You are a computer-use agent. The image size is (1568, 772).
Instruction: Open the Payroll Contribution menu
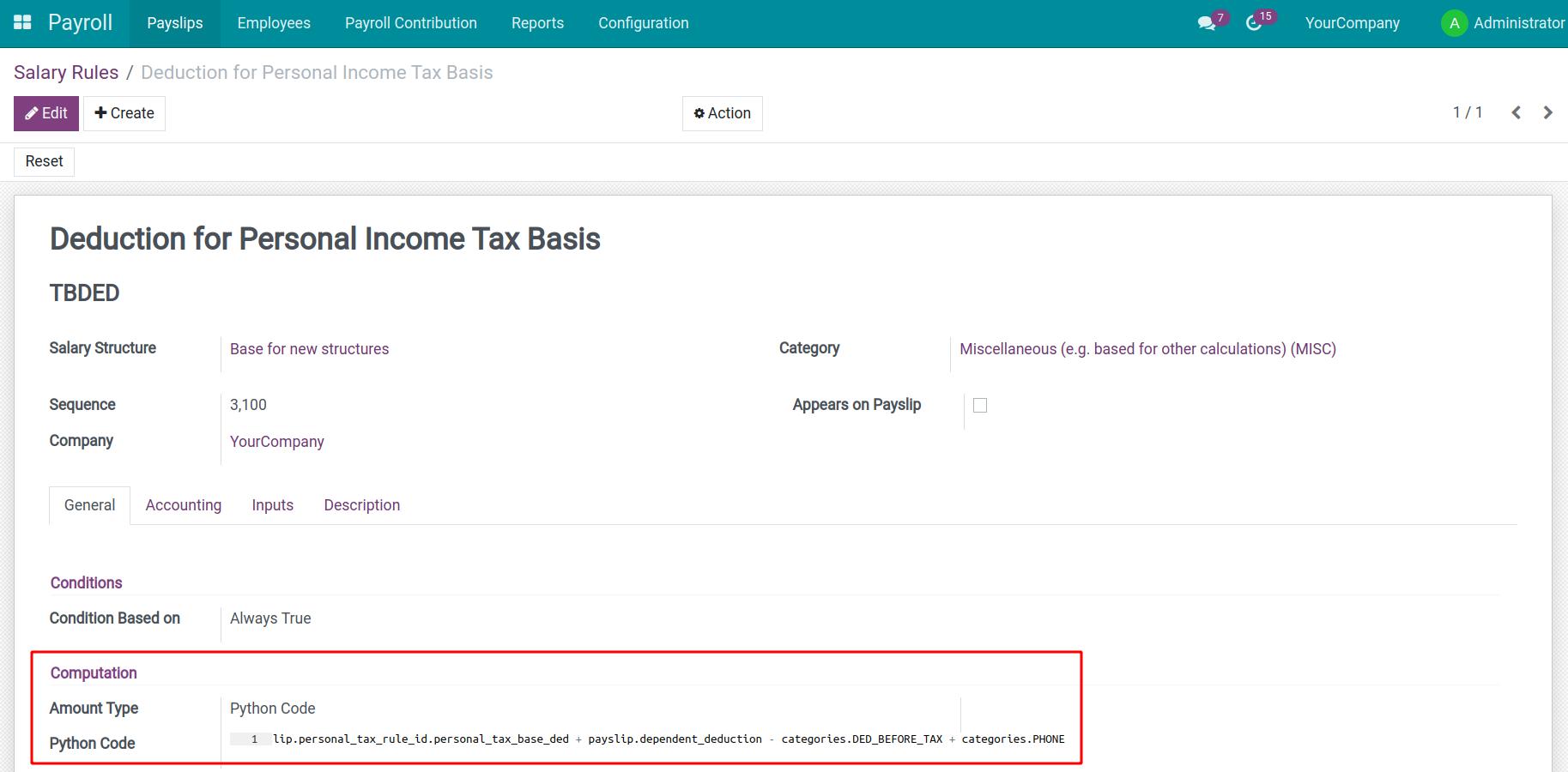click(410, 23)
